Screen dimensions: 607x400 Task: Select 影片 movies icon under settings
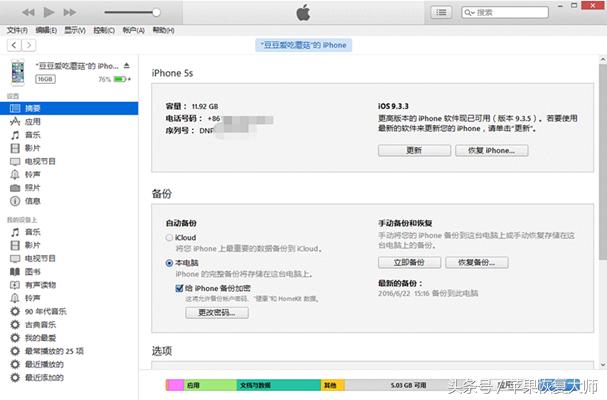tap(15, 148)
